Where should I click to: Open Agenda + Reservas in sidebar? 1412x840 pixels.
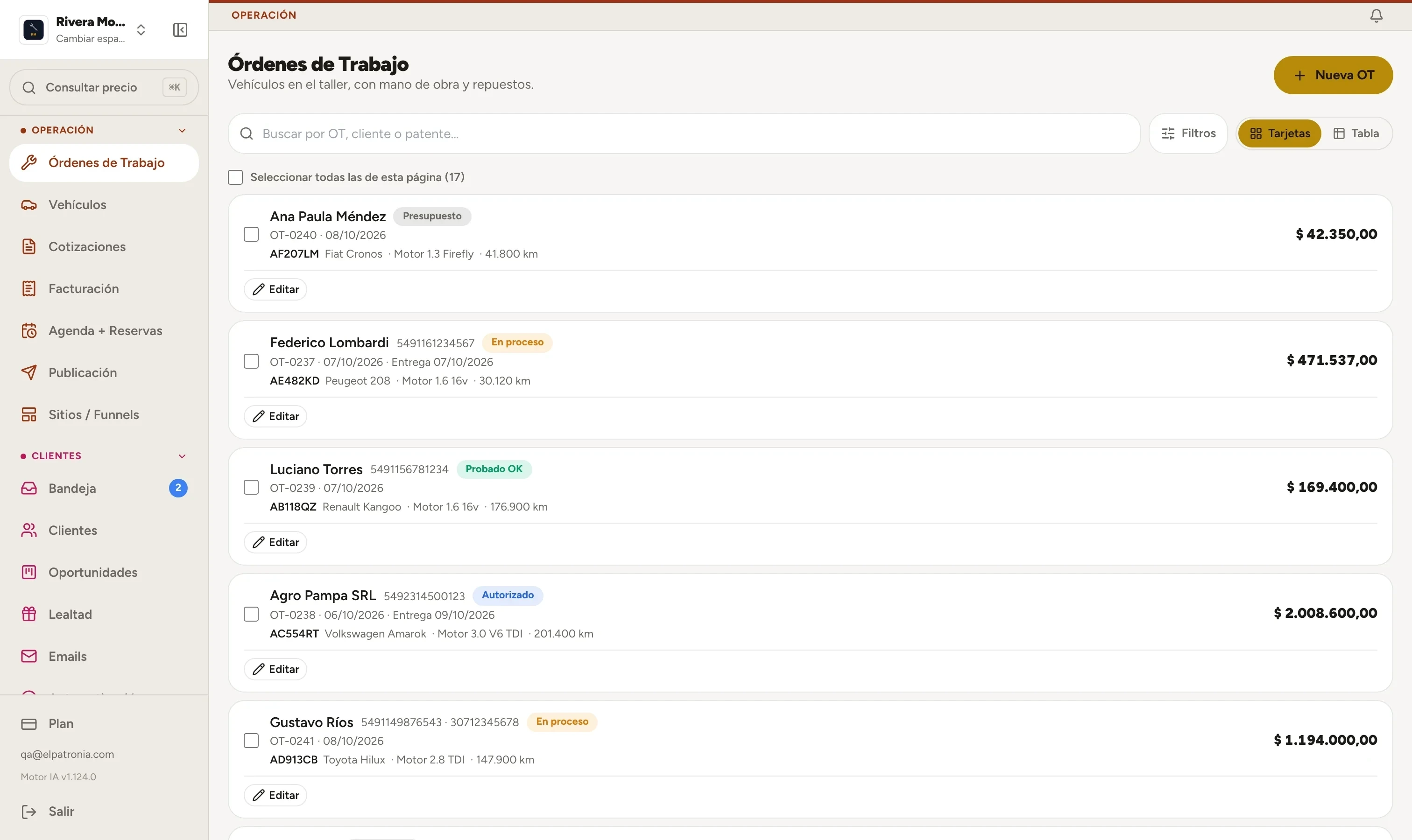click(x=104, y=330)
